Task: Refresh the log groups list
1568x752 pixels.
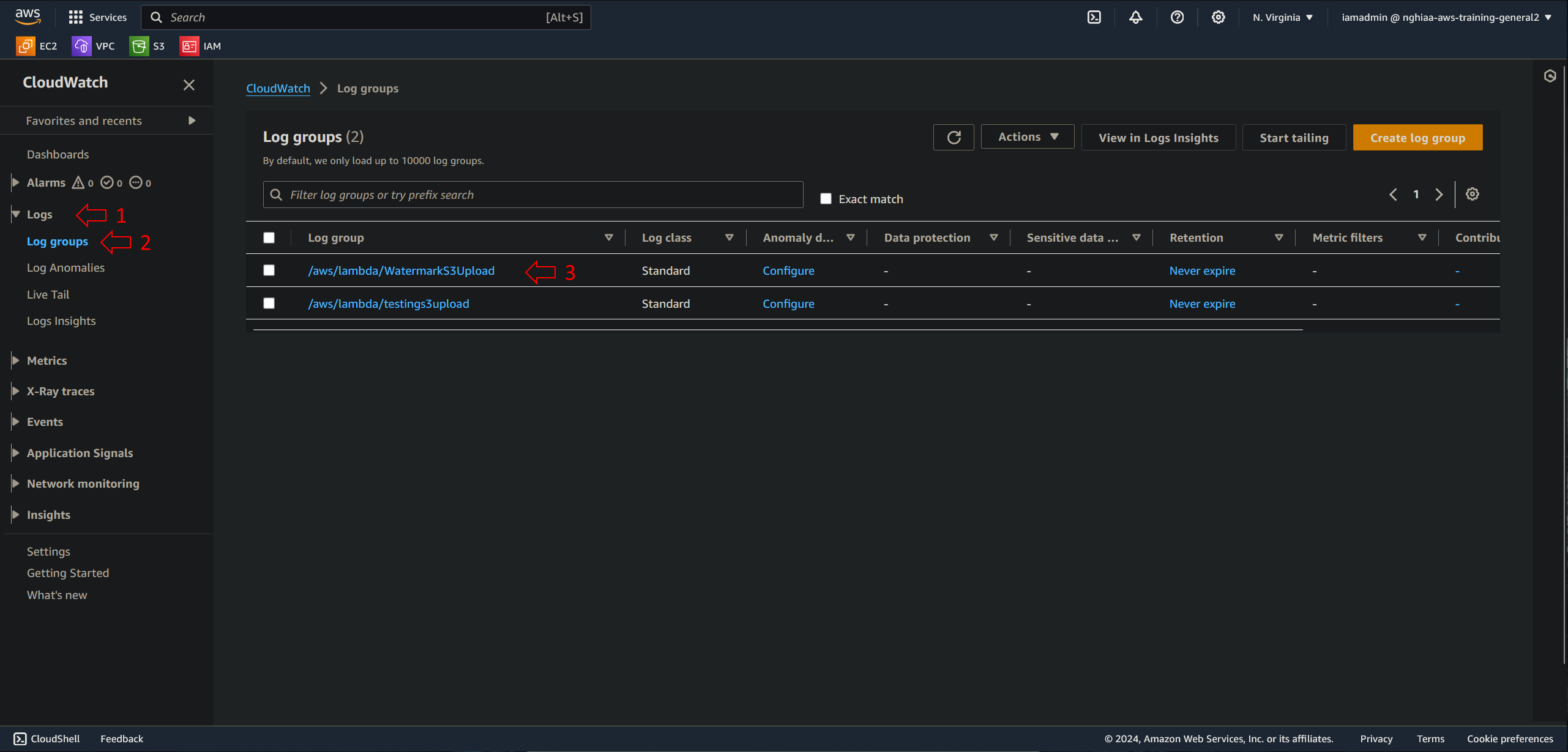Action: (954, 138)
